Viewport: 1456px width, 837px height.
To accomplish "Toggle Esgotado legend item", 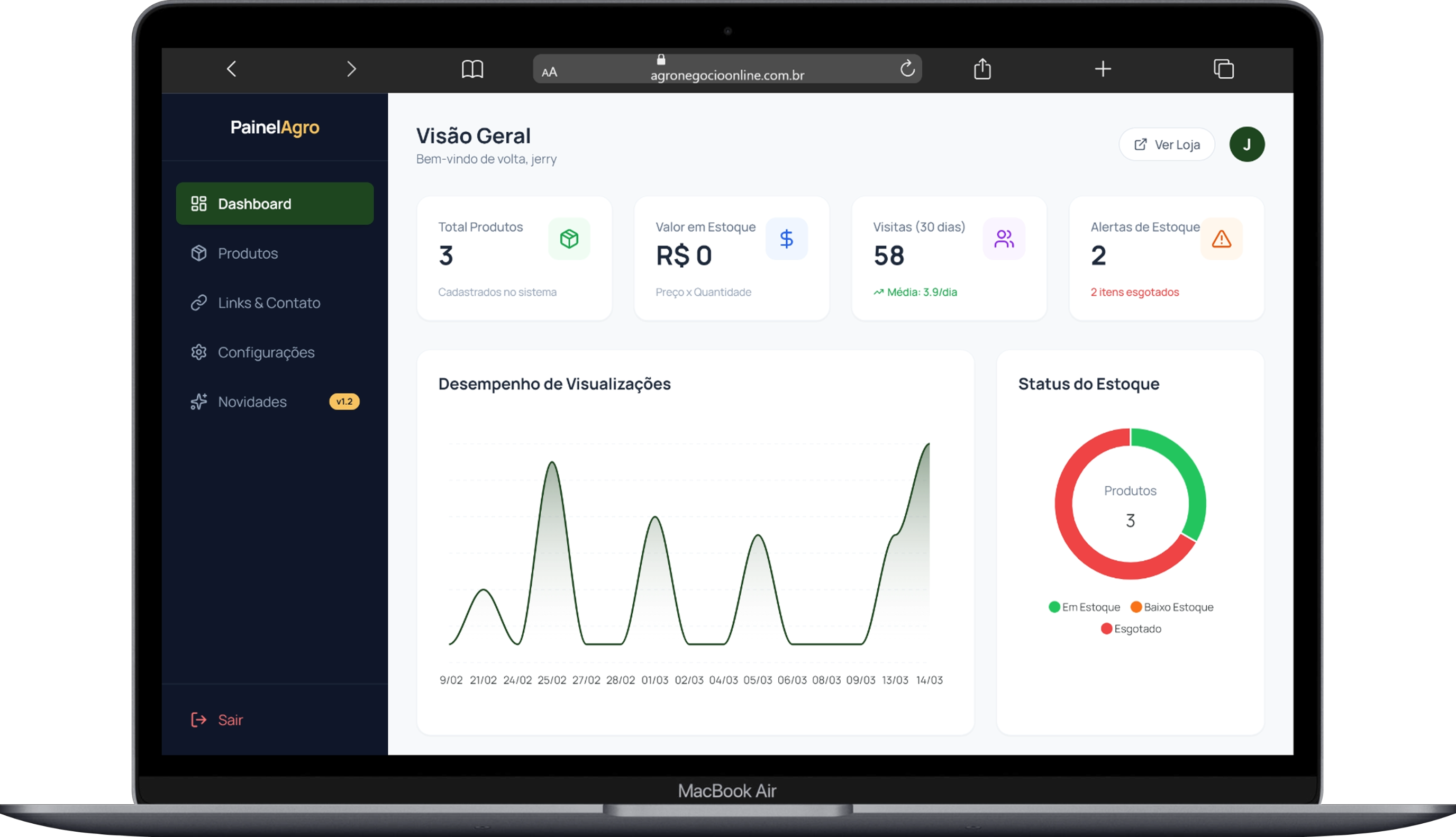I will (1131, 629).
